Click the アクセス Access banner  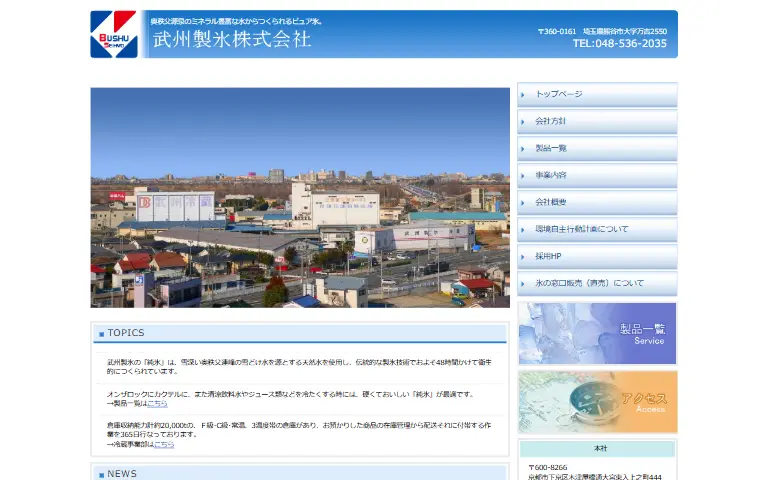[x=598, y=402]
